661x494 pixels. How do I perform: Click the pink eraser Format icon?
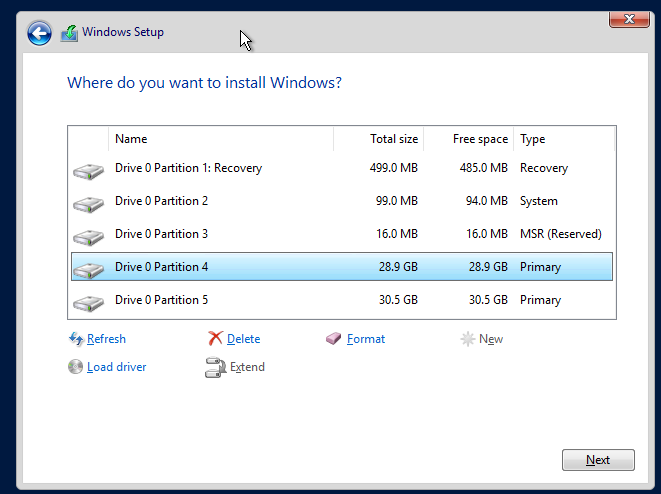click(333, 338)
